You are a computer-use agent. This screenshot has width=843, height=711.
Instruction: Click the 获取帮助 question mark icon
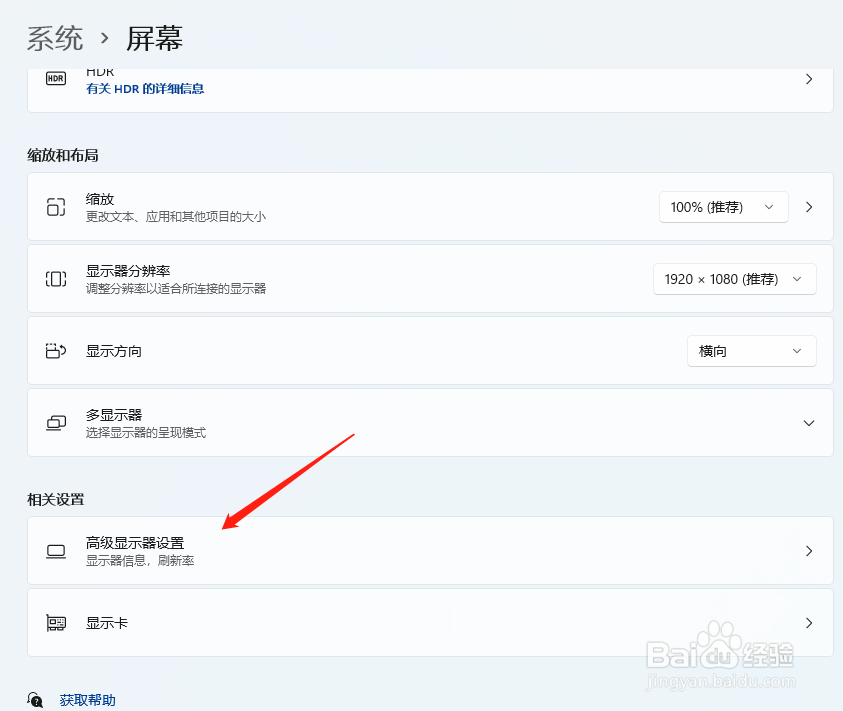point(36,700)
